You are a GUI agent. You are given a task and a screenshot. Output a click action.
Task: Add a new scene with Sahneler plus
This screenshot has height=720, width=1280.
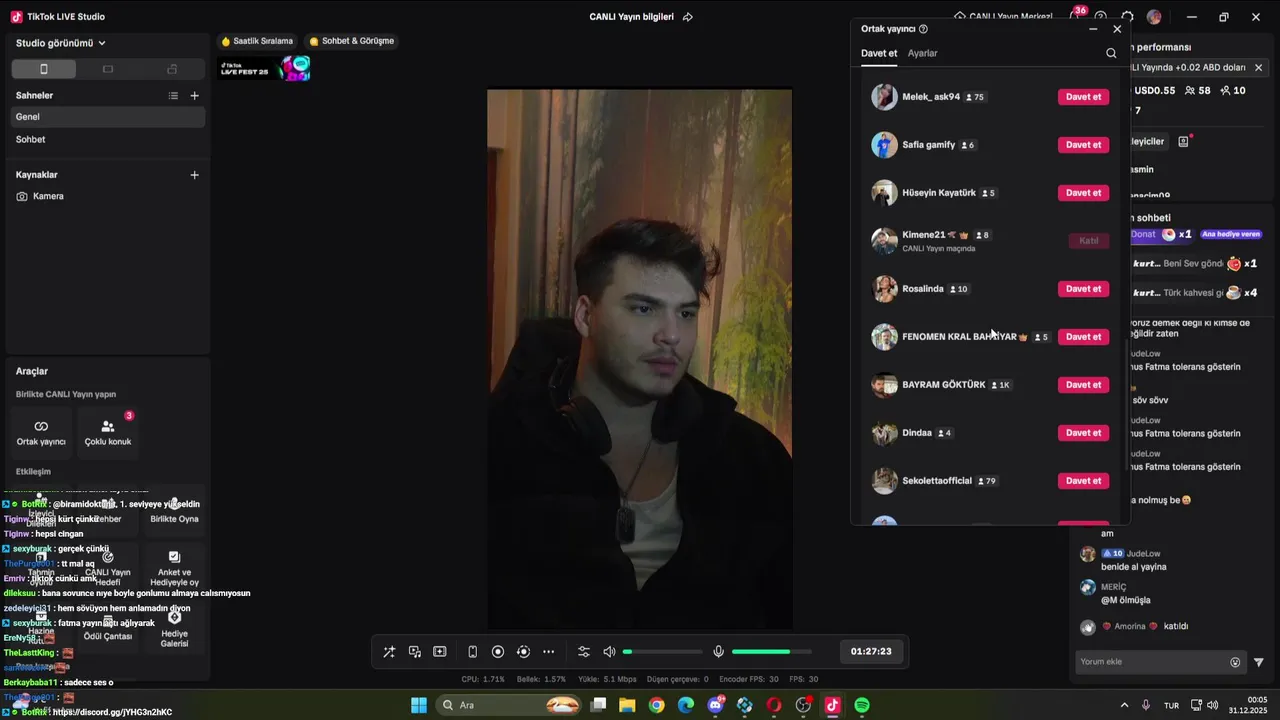point(195,95)
